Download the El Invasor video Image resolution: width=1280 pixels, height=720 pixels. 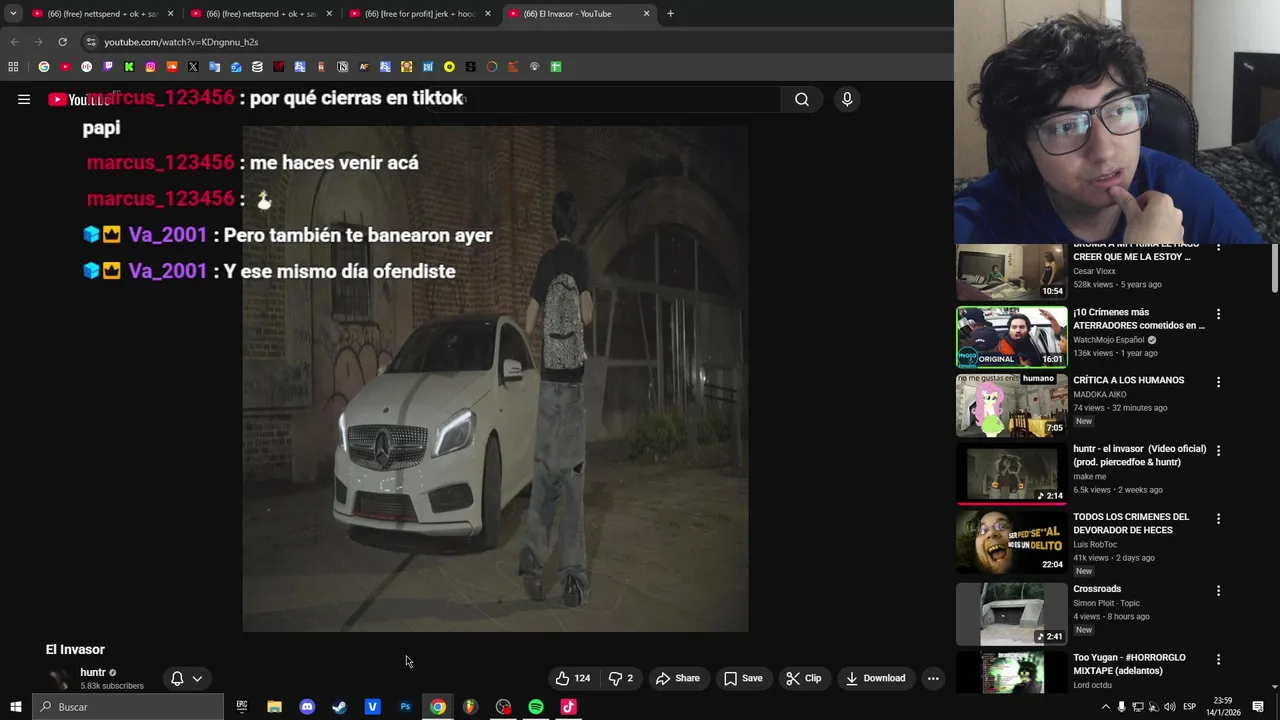pos(876,678)
